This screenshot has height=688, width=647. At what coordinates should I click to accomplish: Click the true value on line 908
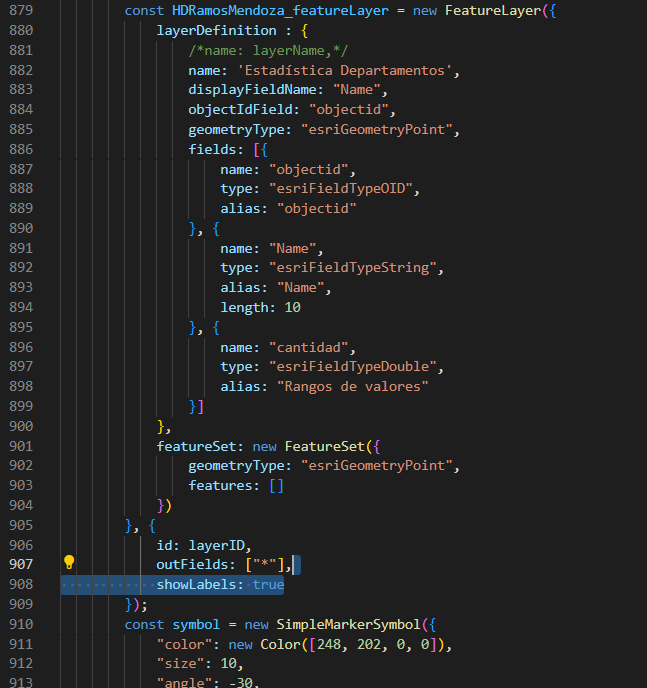click(x=268, y=584)
